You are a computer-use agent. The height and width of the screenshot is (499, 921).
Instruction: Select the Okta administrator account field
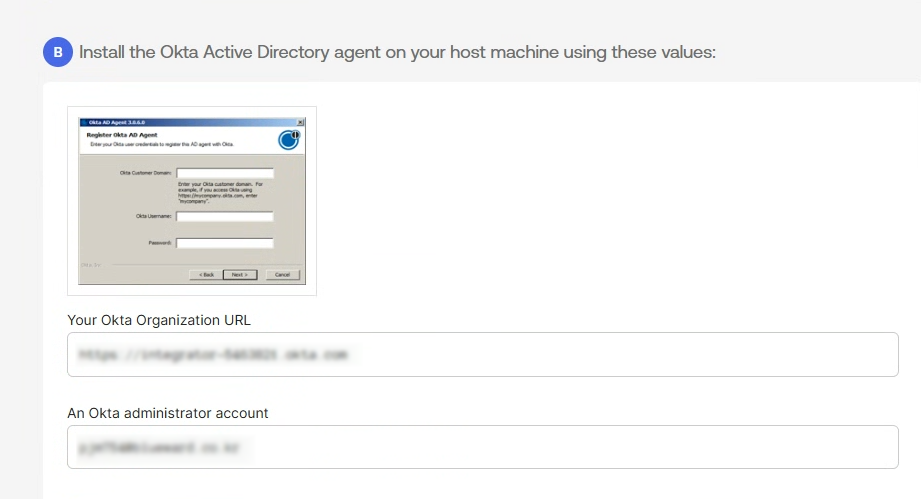coord(483,447)
